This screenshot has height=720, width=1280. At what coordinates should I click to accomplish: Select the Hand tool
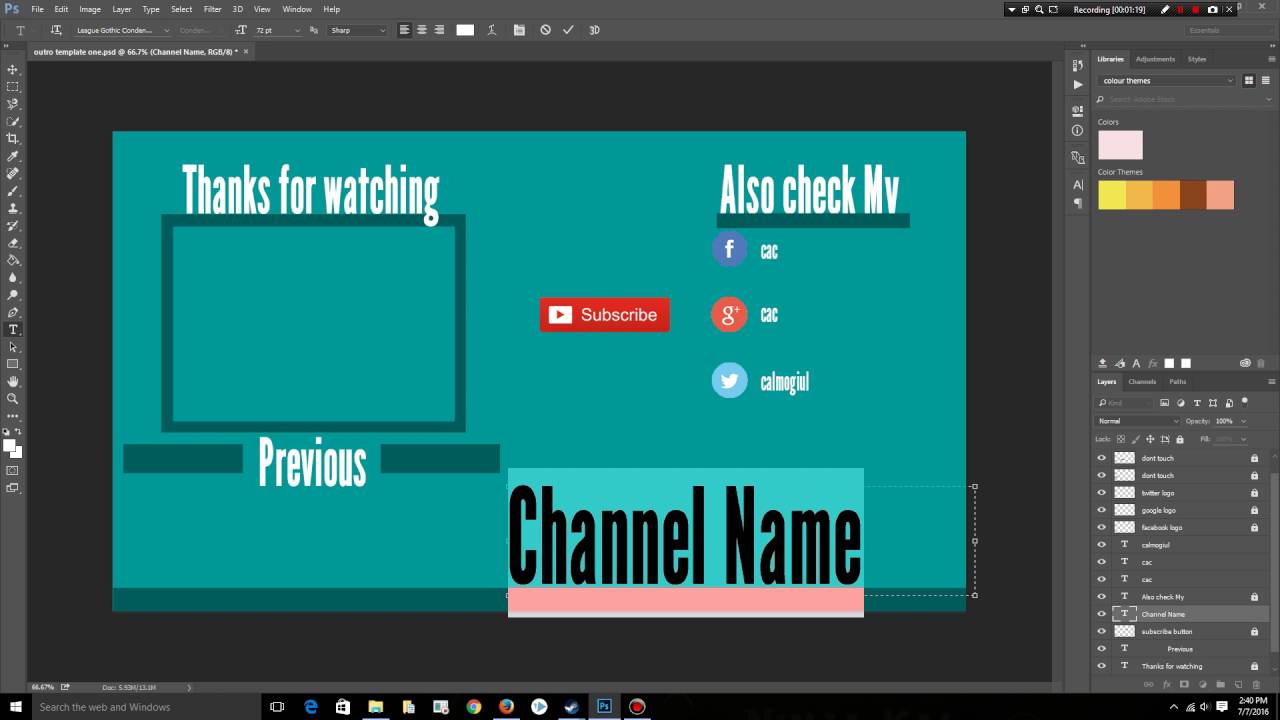(13, 381)
